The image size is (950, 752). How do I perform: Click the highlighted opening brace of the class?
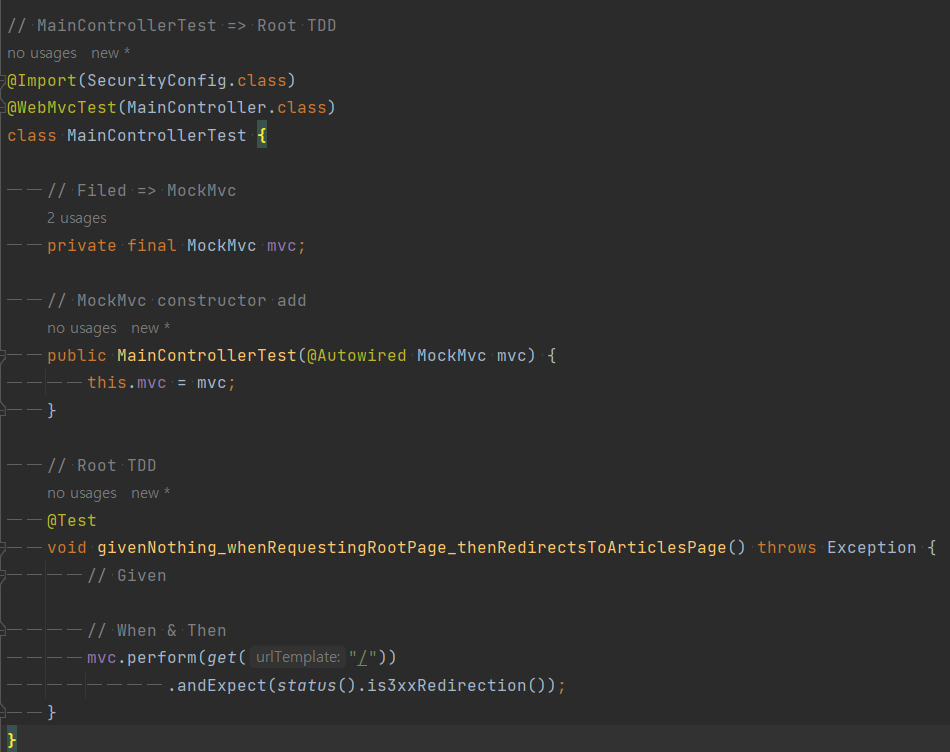pyautogui.click(x=262, y=136)
